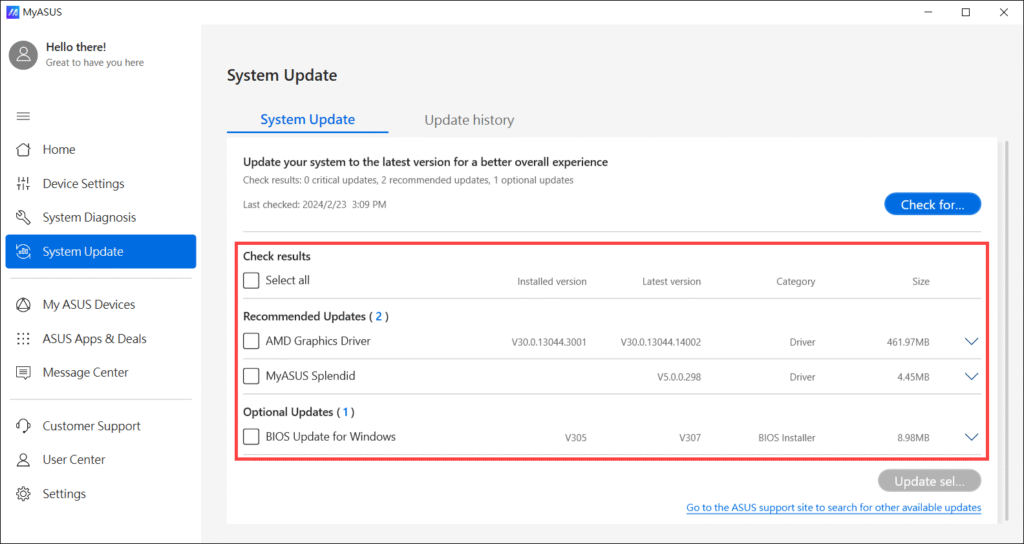1024x544 pixels.
Task: Click the Device Settings sliders icon
Action: [23, 184]
